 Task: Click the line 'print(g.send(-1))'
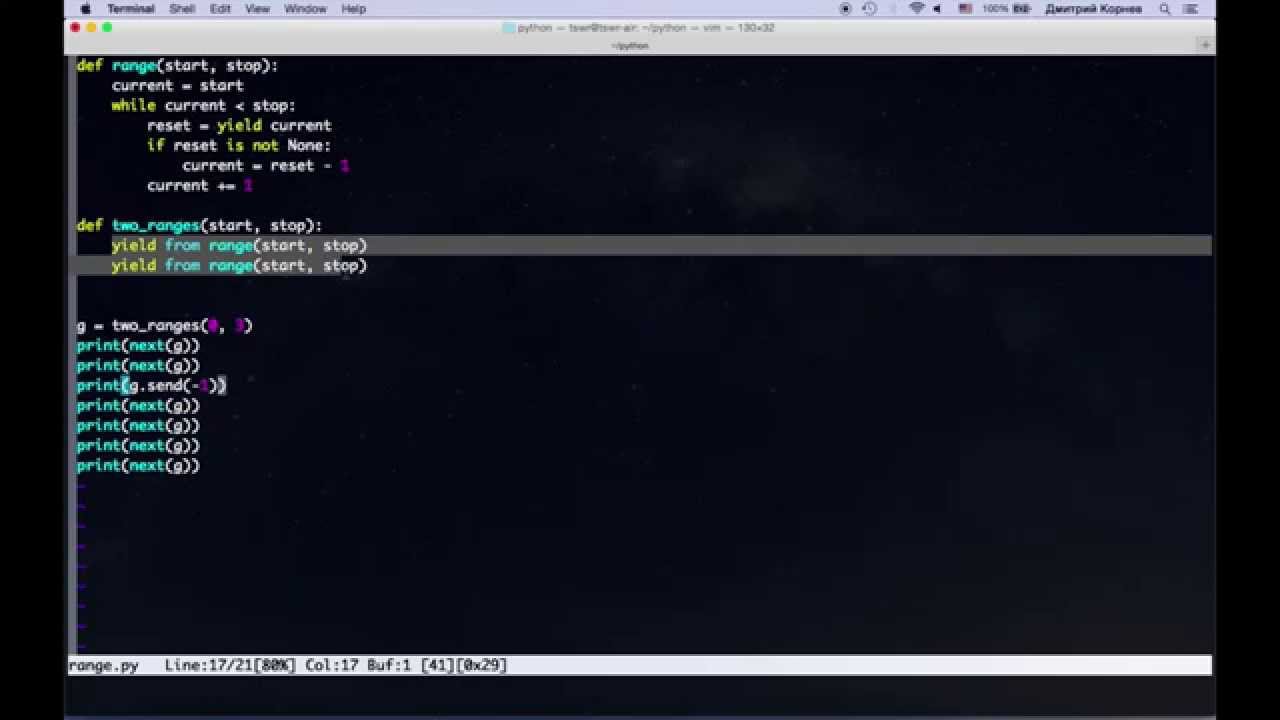[152, 385]
